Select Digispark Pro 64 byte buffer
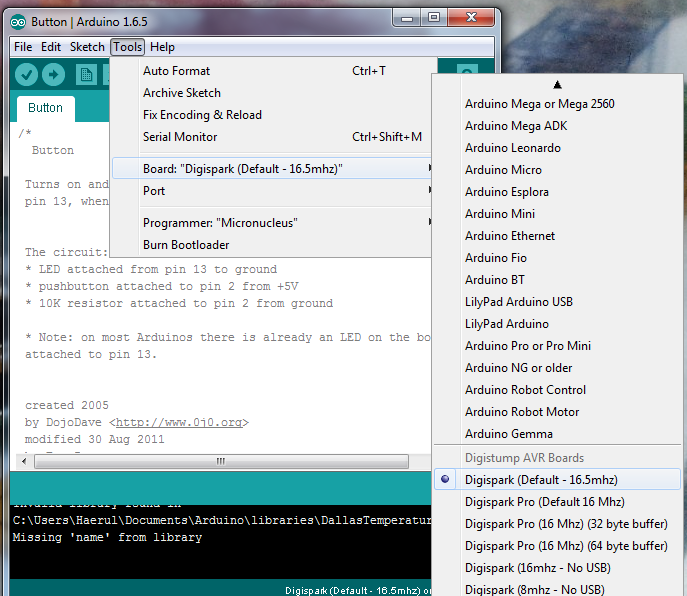Screen dimensions: 687x596 [557, 546]
